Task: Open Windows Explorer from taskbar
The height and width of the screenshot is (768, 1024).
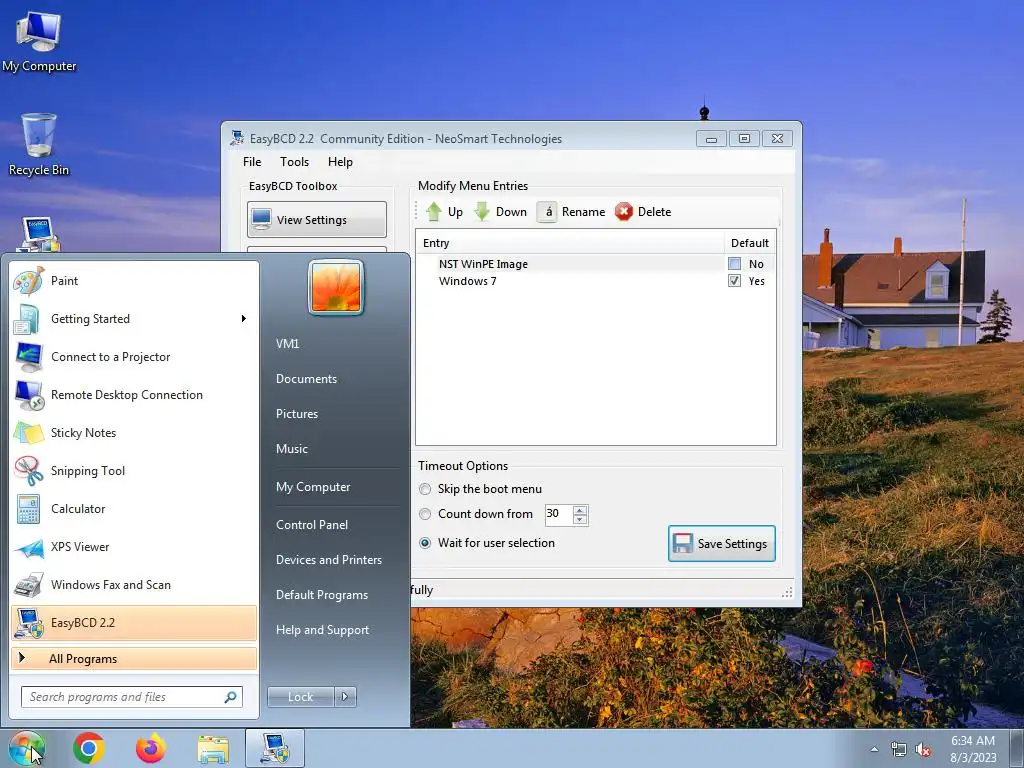Action: [x=213, y=748]
